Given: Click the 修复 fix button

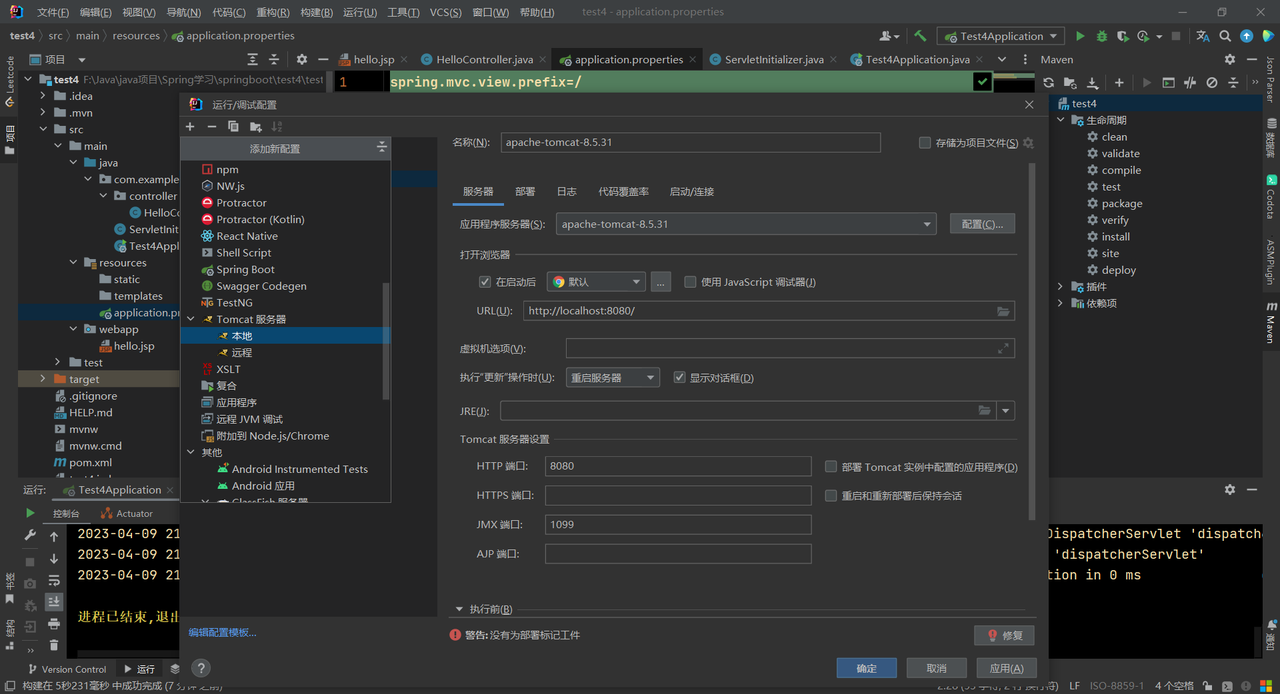Looking at the screenshot, I should 1004,635.
